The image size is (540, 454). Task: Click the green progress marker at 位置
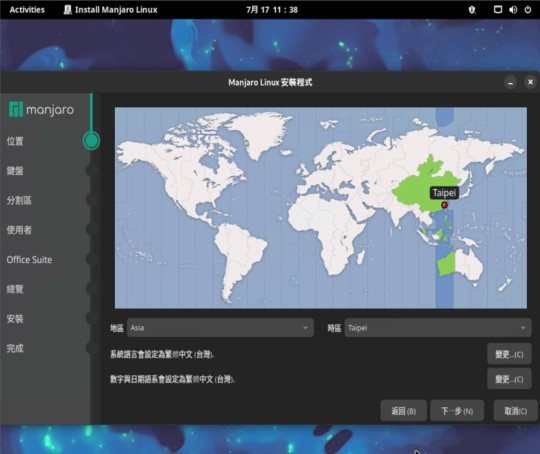pyautogui.click(x=91, y=141)
